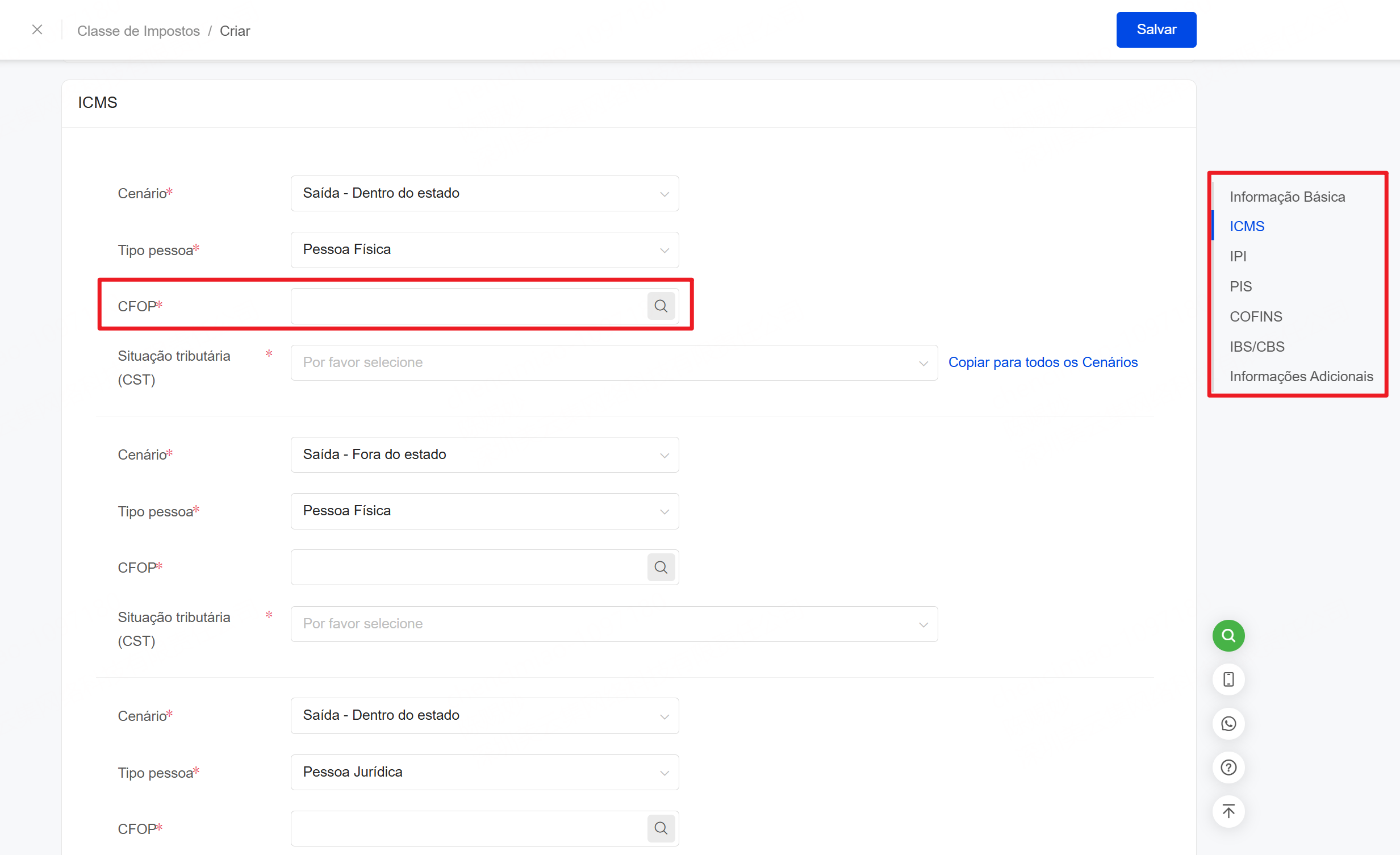Click the second CFOP search magnifier icon
Screen dimensions: 1400x855
click(x=660, y=567)
